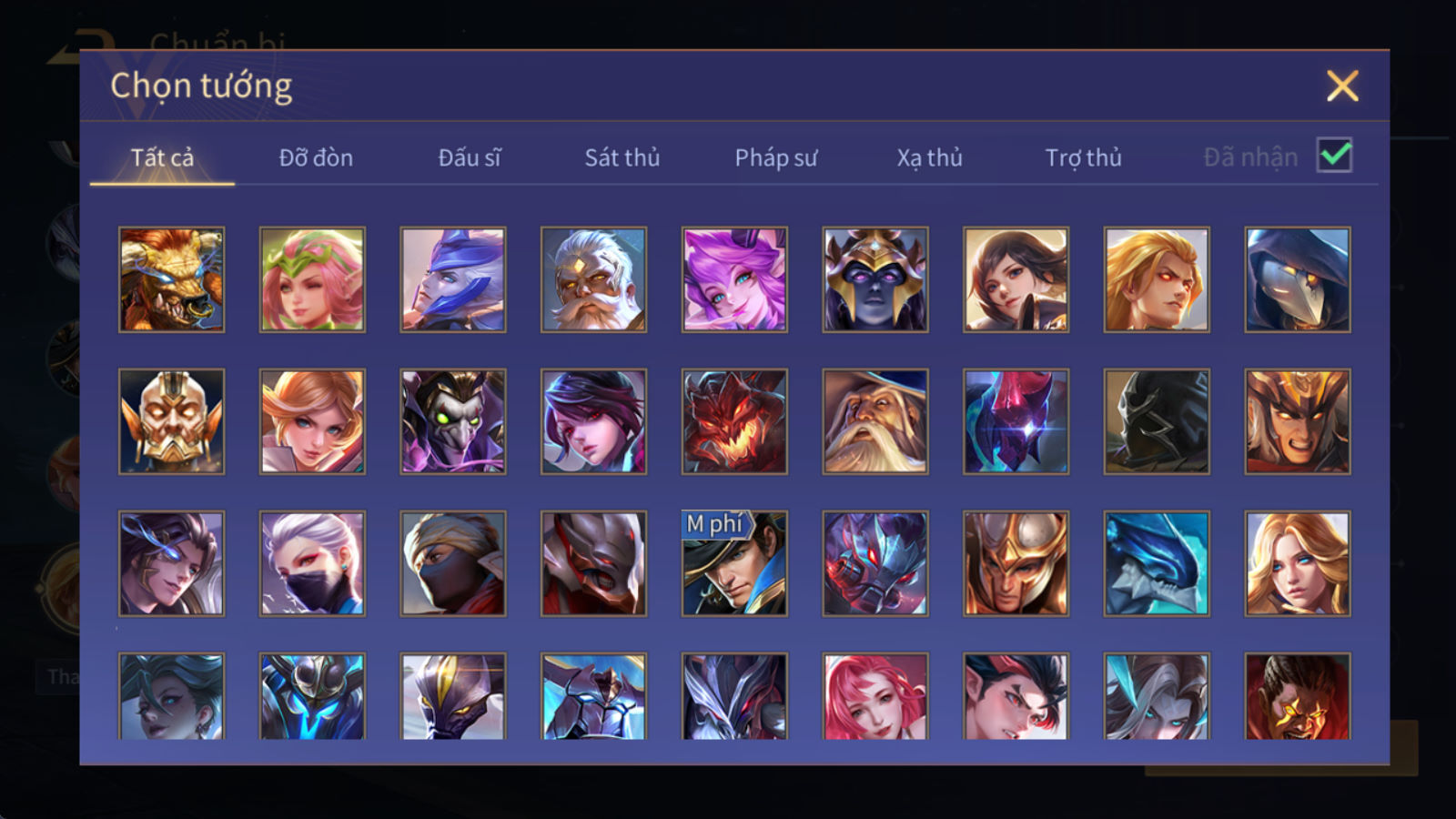Viewport: 1456px width, 819px height.
Task: Select the hero marked 'M phí'
Action: (734, 563)
